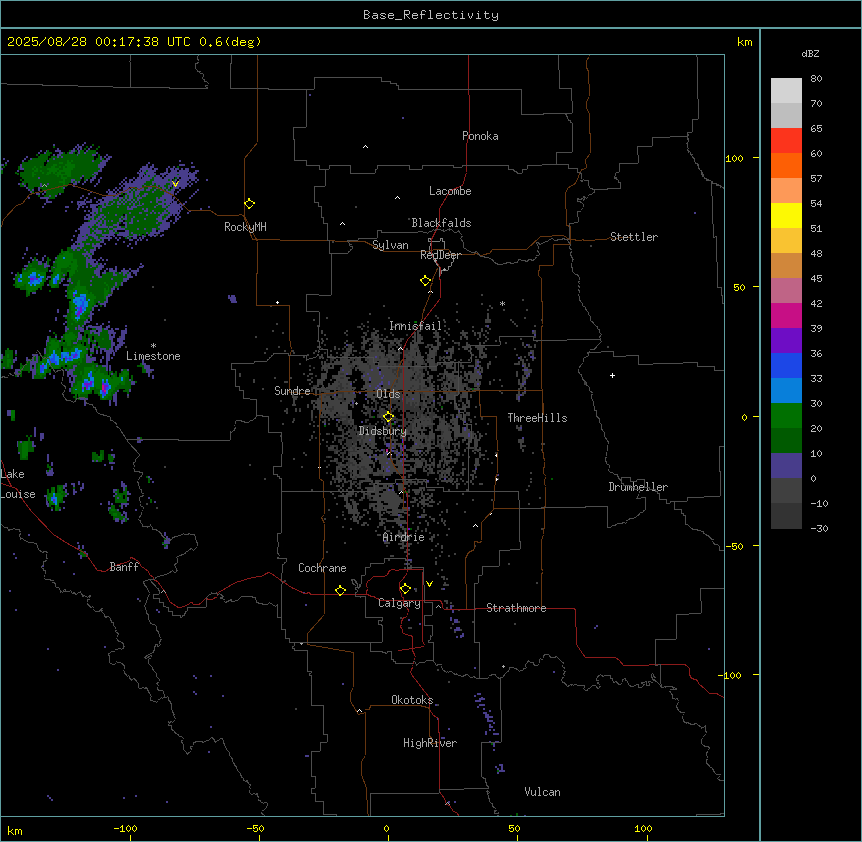Click the white plus marker north of Drumheller
This screenshot has height=842, width=862.
612,375
